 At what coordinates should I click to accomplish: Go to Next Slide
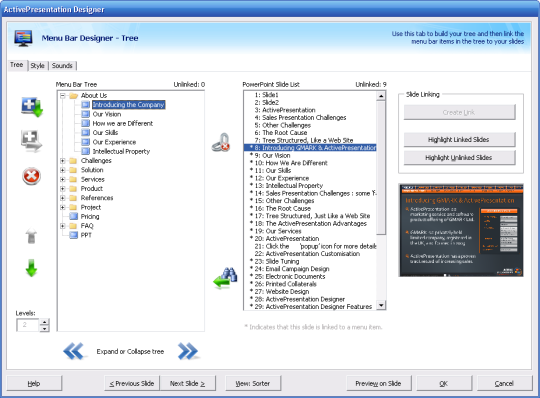[188, 383]
